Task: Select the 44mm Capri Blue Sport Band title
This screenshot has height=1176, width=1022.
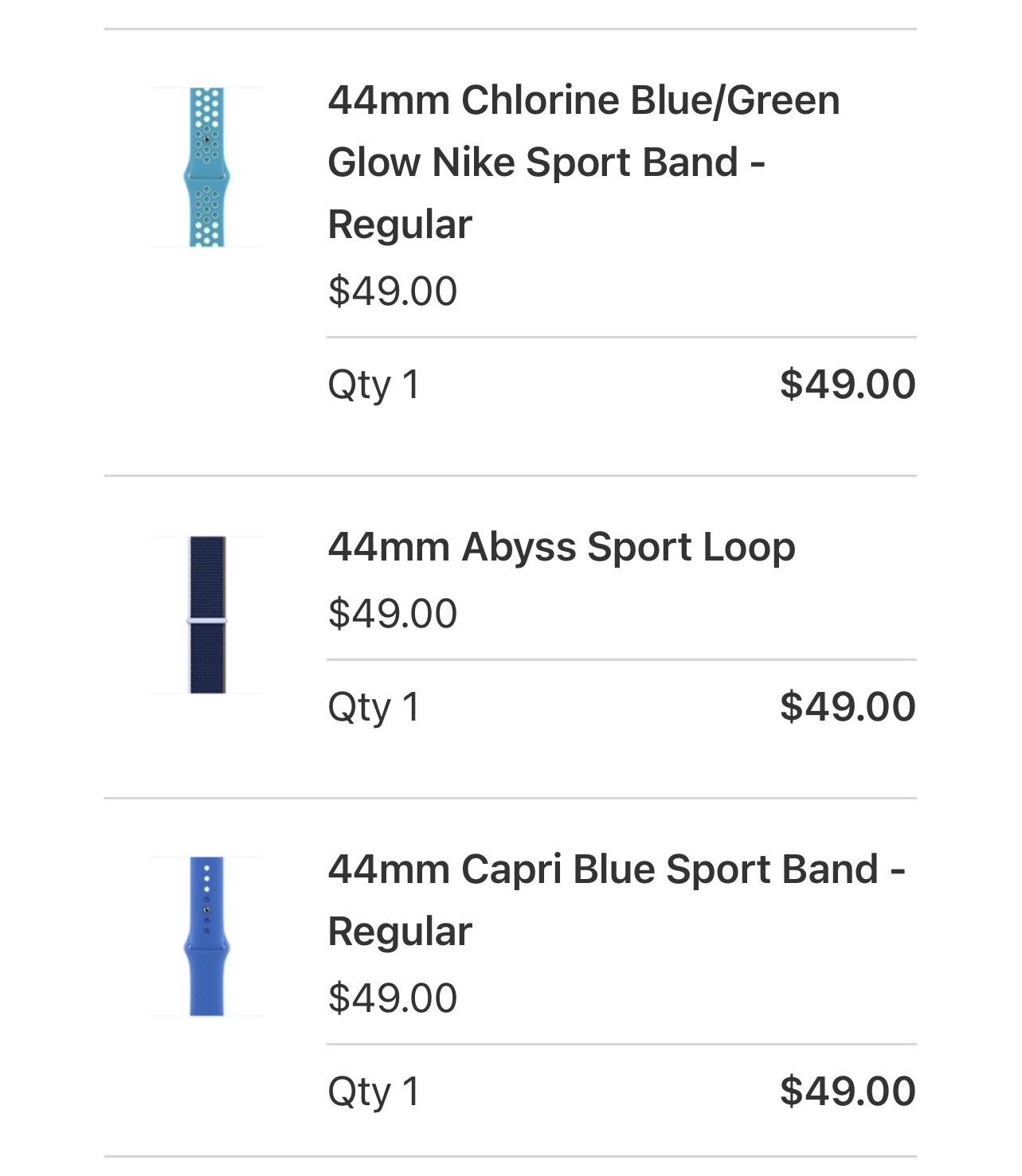Action: click(617, 901)
